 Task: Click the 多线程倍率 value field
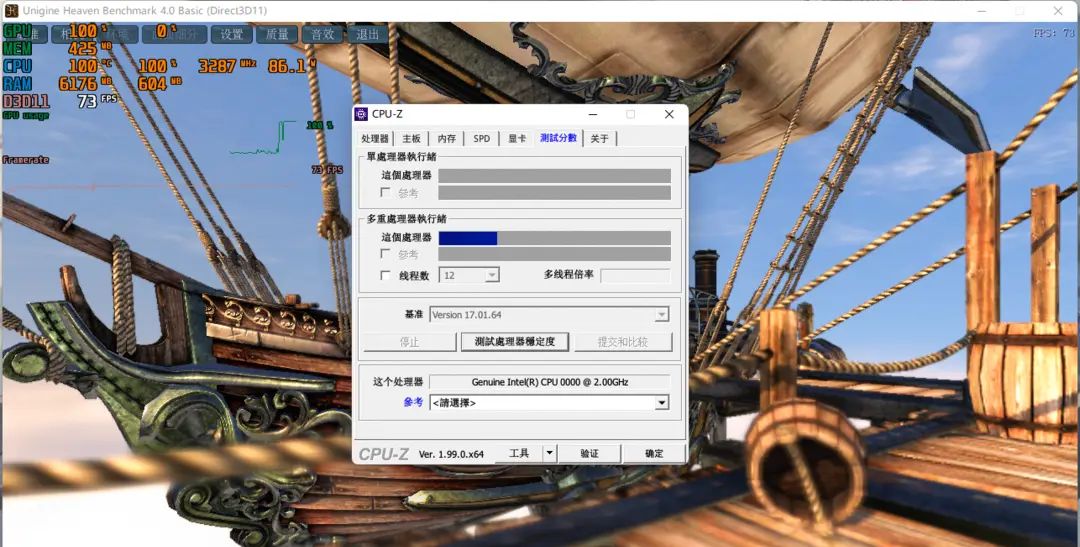(x=635, y=276)
